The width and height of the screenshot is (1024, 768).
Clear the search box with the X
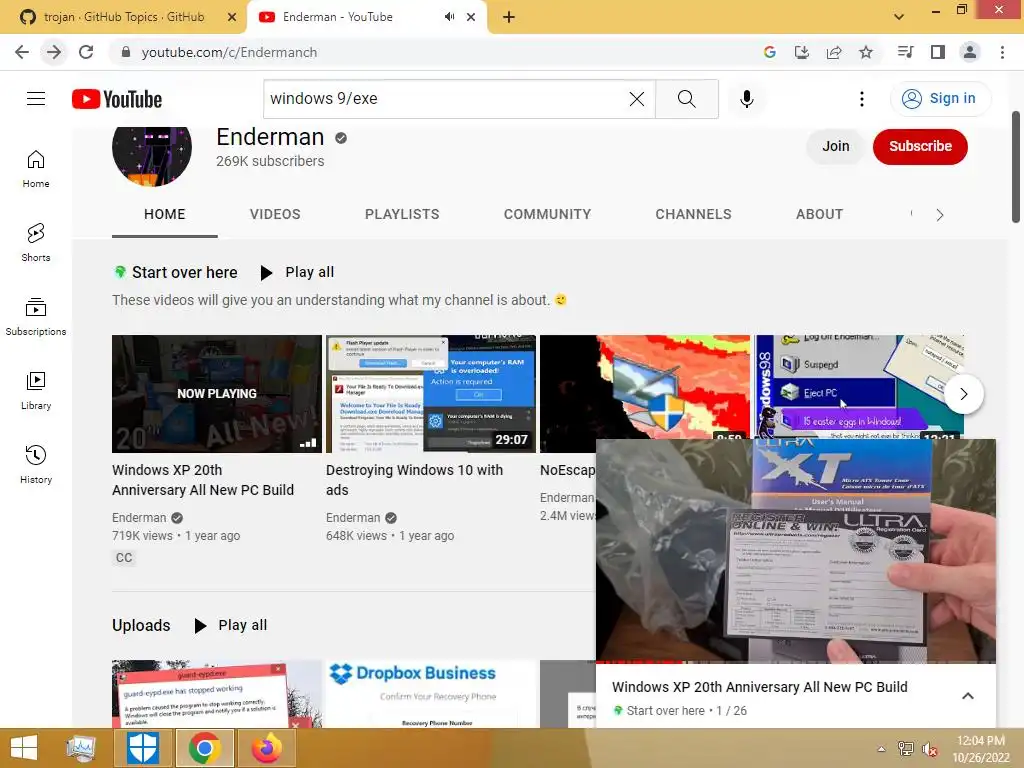pyautogui.click(x=637, y=99)
